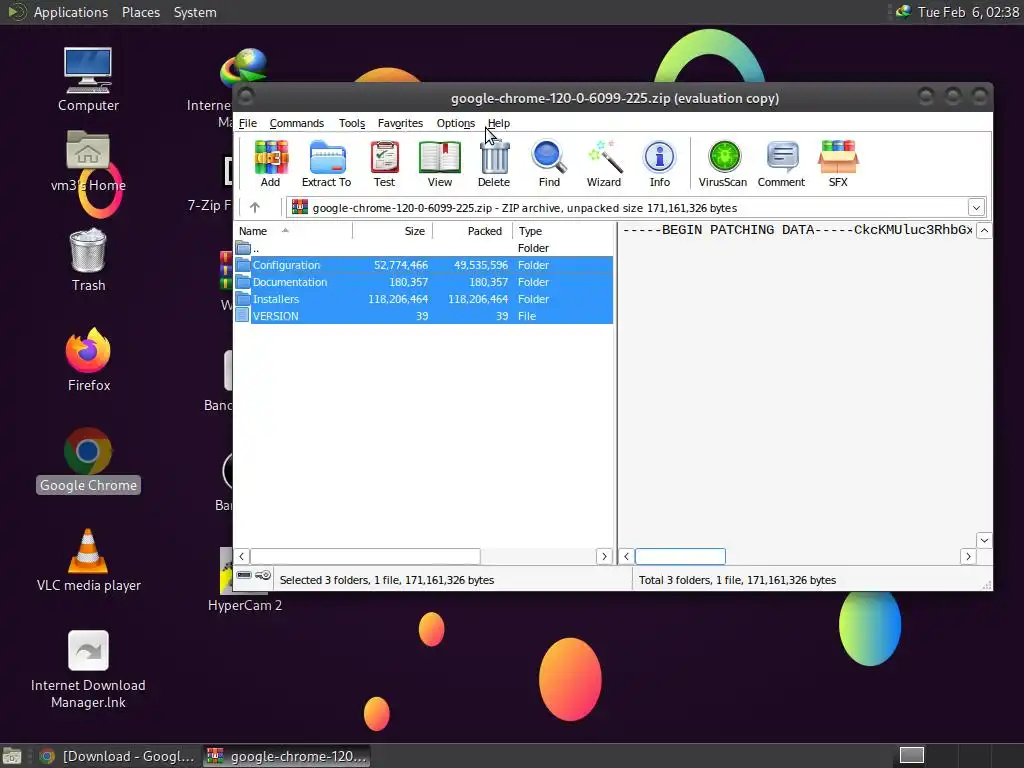The image size is (1024, 768).
Task: Switch to Download - Google taskbar window
Action: (117, 756)
